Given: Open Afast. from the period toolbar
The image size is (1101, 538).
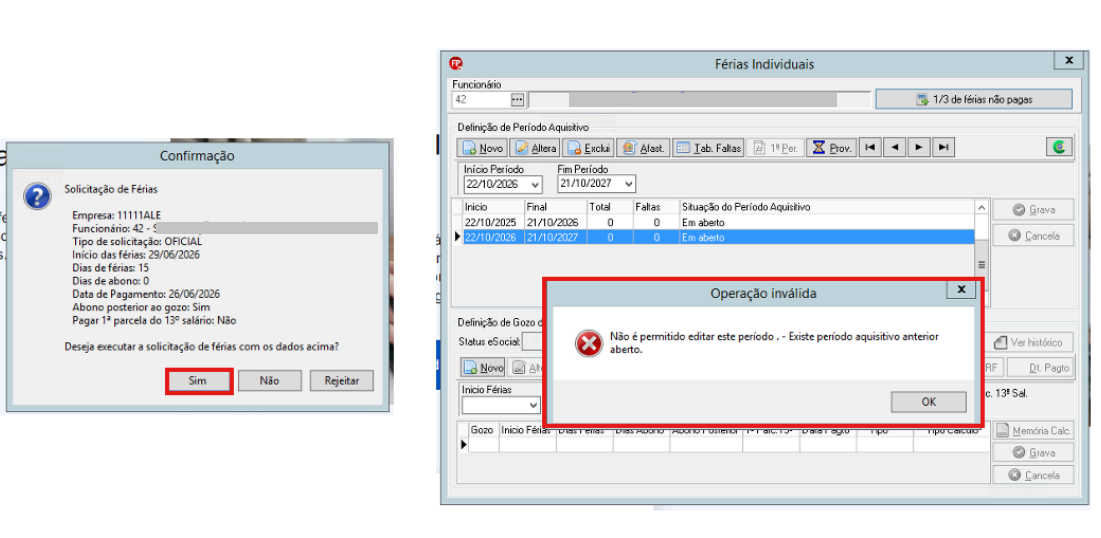Looking at the screenshot, I should (x=643, y=148).
